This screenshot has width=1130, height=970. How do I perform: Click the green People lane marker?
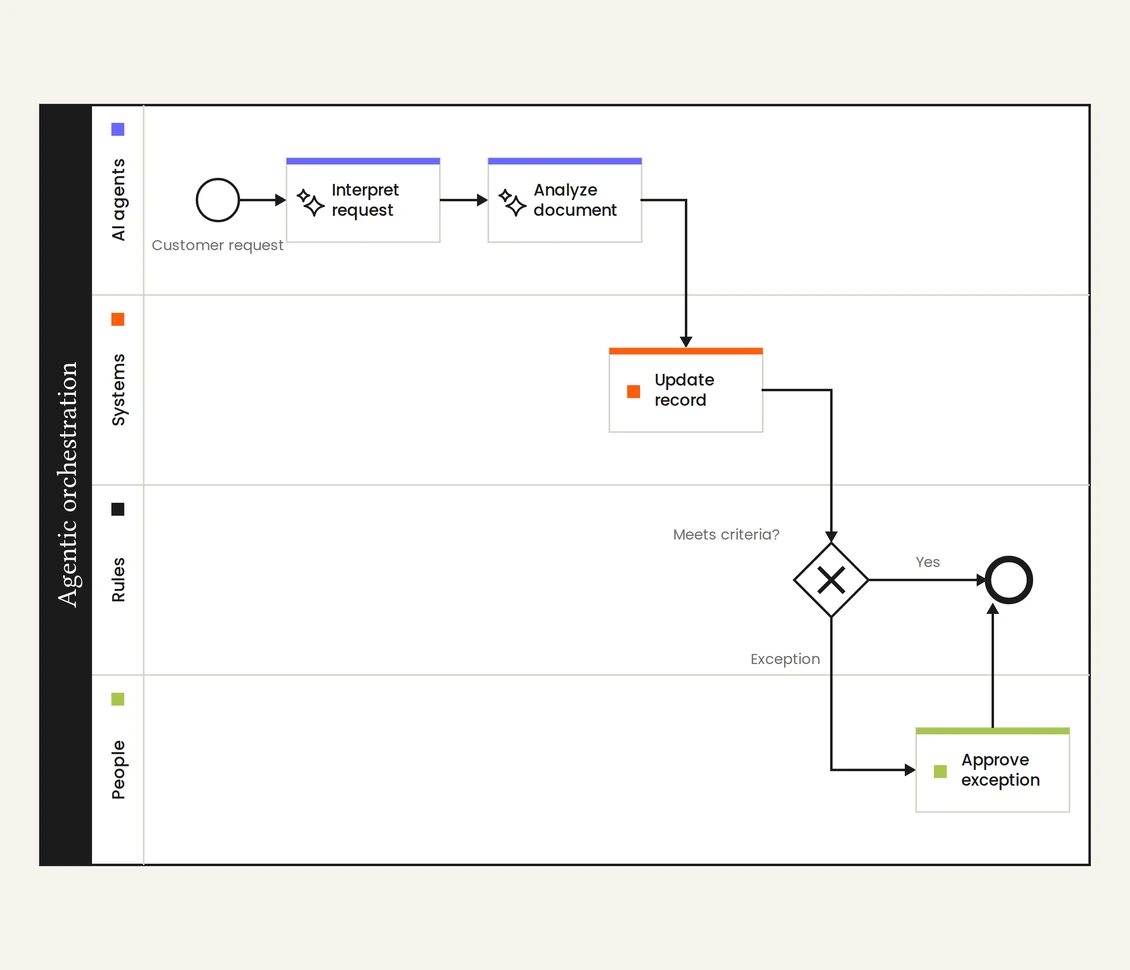[x=118, y=699]
